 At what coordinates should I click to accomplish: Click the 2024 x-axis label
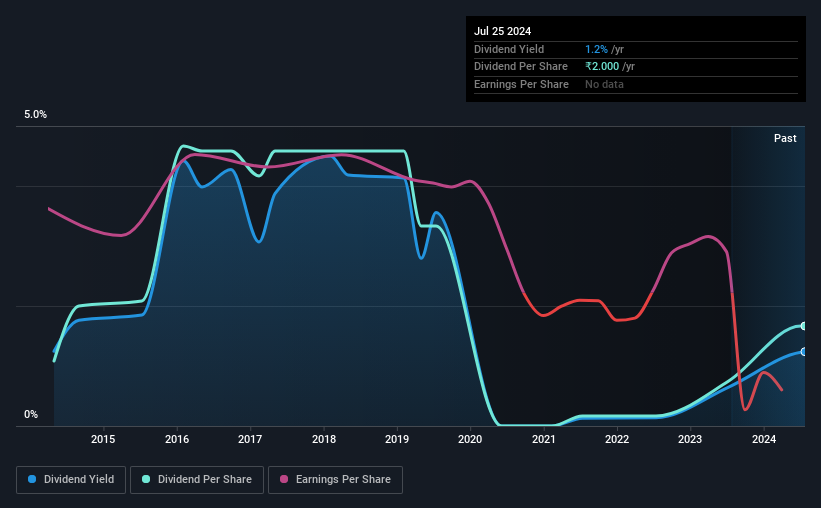click(x=763, y=439)
